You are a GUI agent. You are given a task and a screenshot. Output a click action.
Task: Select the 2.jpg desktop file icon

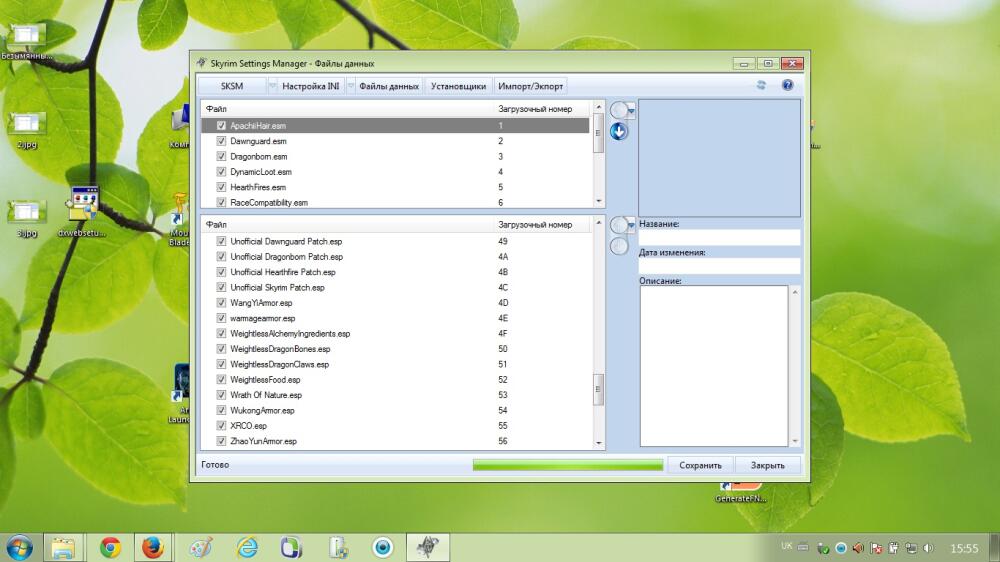26,129
